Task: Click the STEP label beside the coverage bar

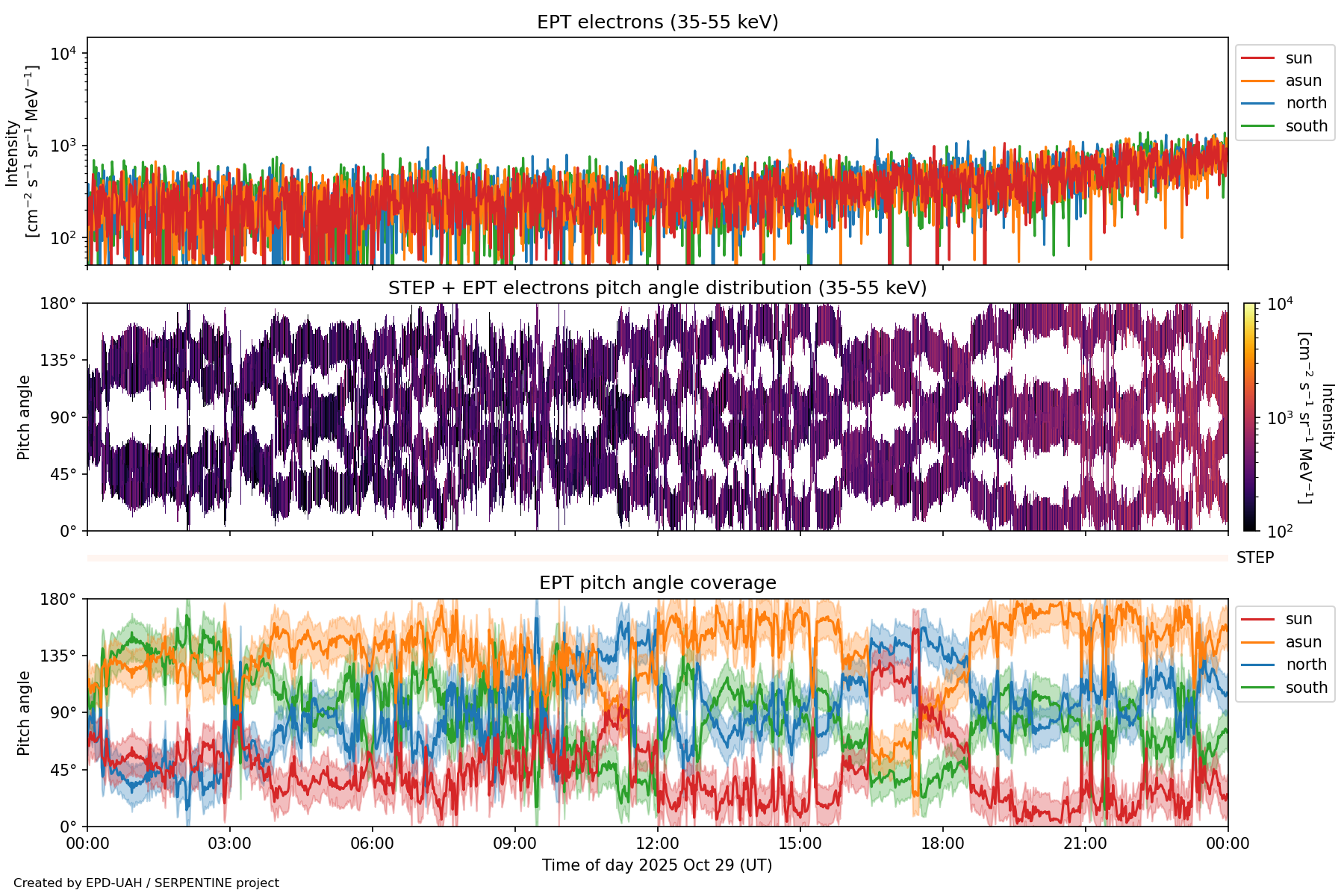Action: pos(1254,558)
